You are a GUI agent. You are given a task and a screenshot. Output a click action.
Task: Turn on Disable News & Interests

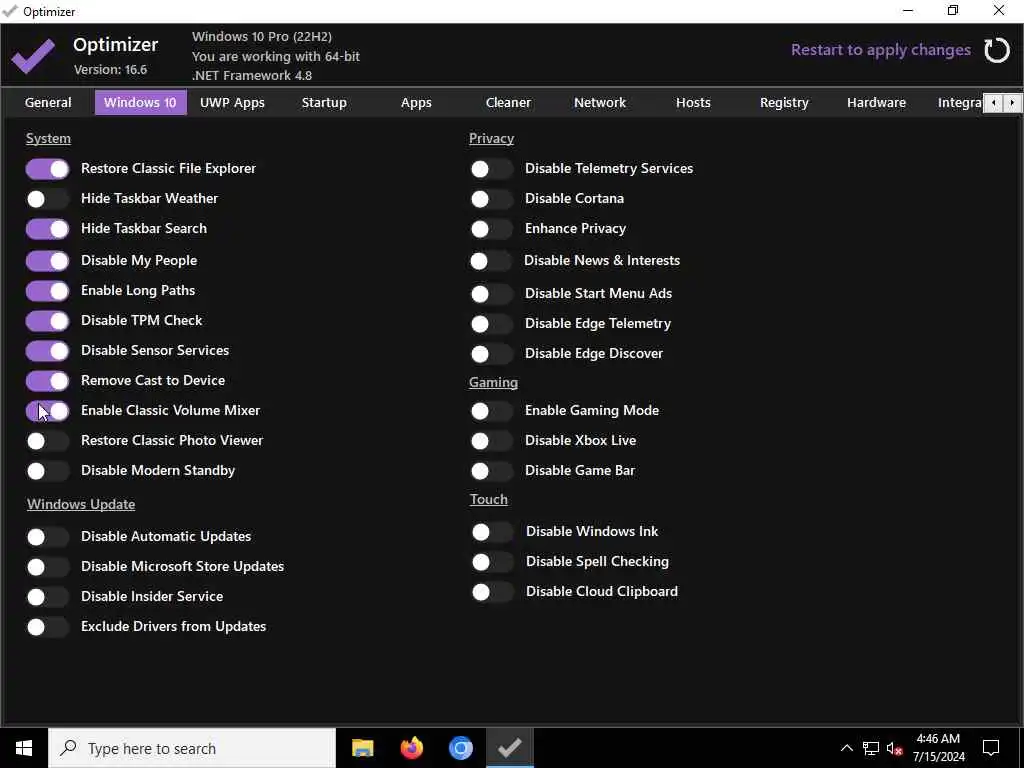tap(491, 261)
